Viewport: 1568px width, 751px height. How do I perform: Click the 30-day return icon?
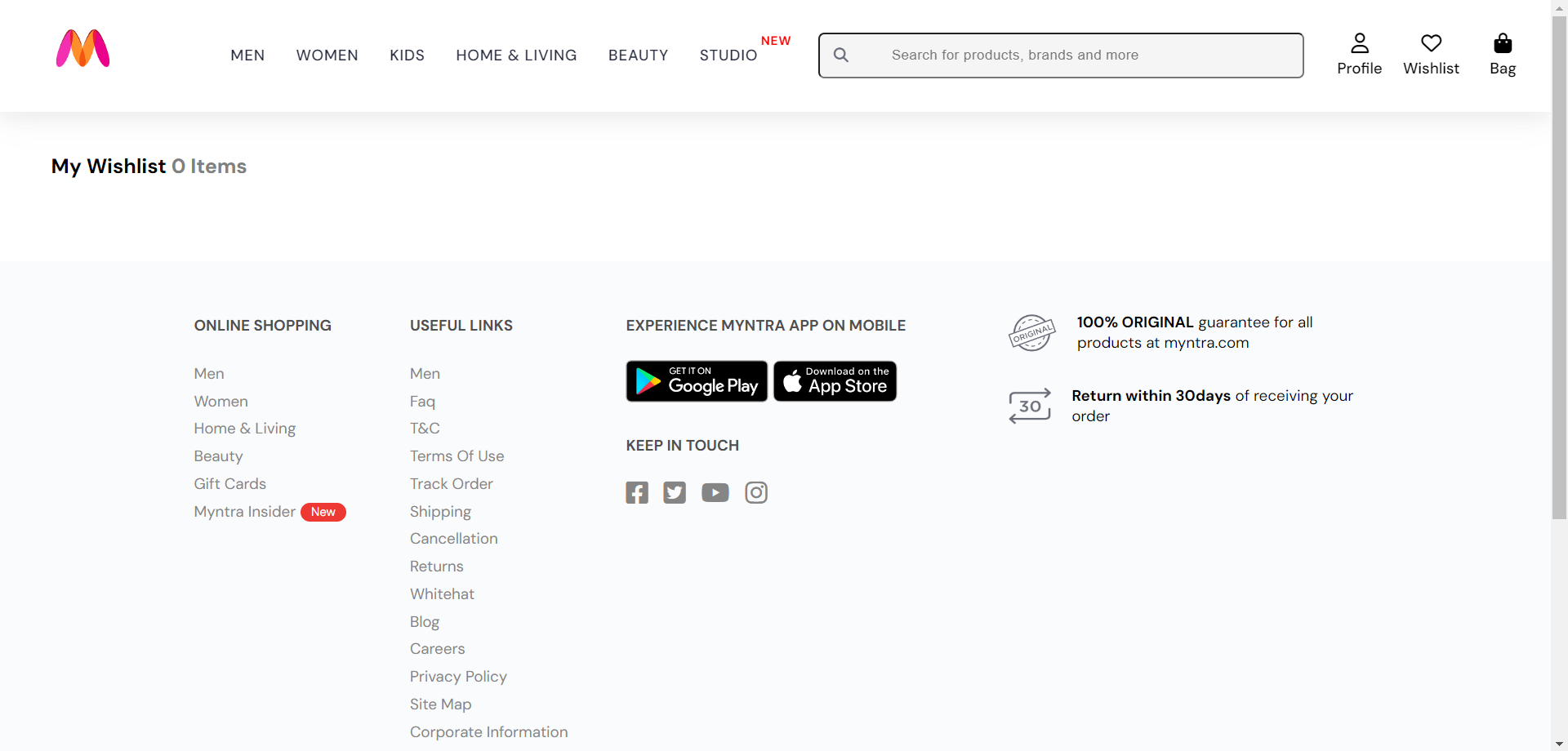coord(1030,406)
